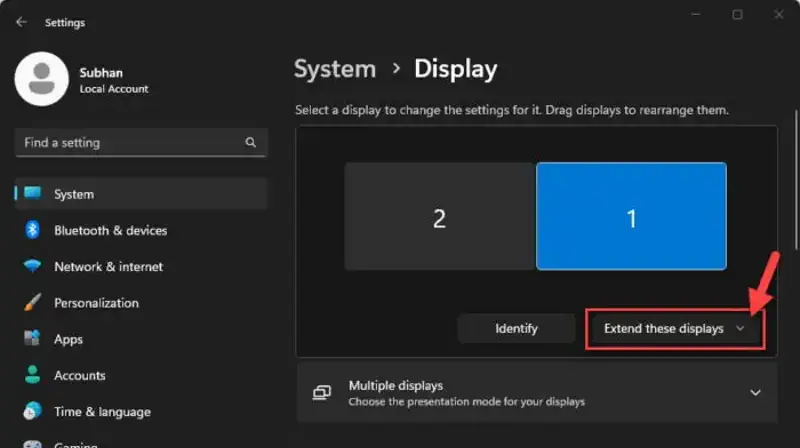Click the Bluetooth icon in sidebar
Screen dimensions: 800x448
click(x=33, y=230)
